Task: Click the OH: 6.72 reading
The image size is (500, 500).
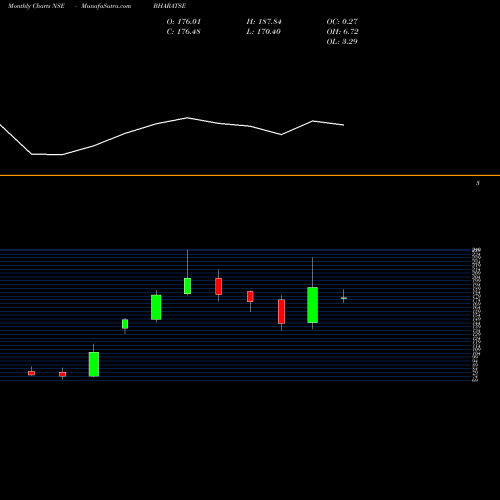Action: coord(342,32)
